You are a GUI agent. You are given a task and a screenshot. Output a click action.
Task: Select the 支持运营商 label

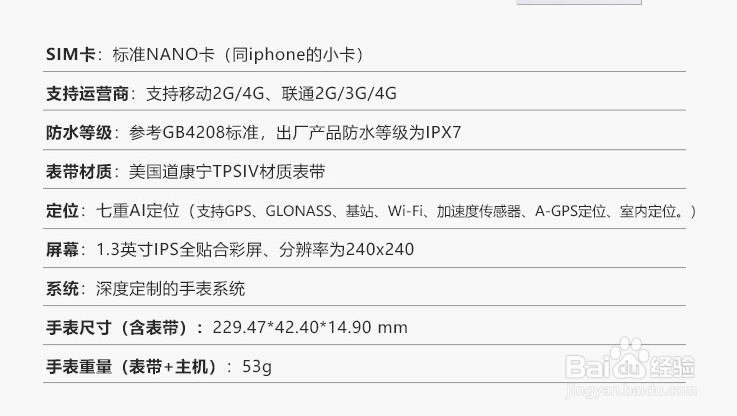point(89,93)
